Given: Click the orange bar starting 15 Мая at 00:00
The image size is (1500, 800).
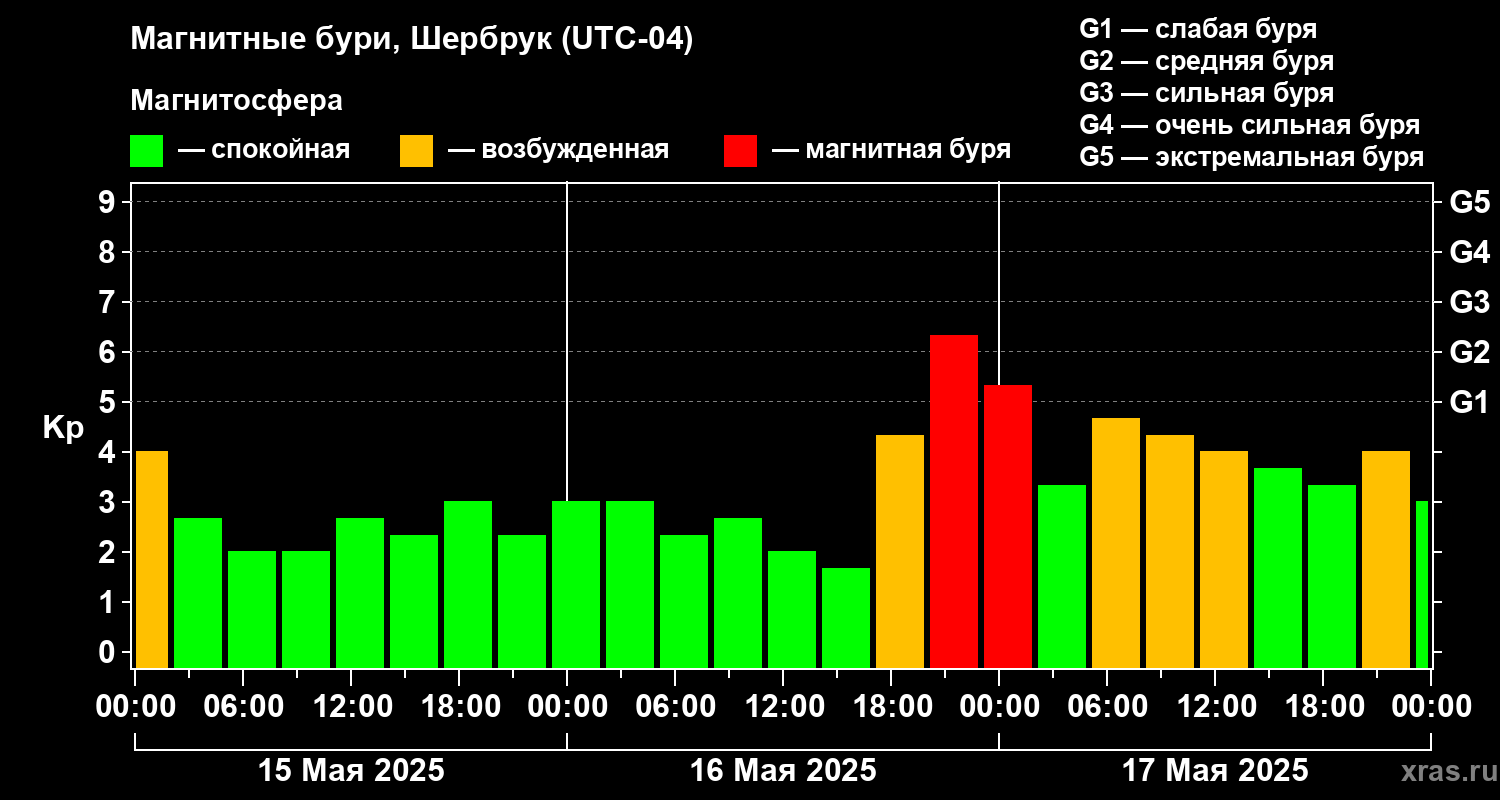Looking at the screenshot, I should (x=152, y=559).
